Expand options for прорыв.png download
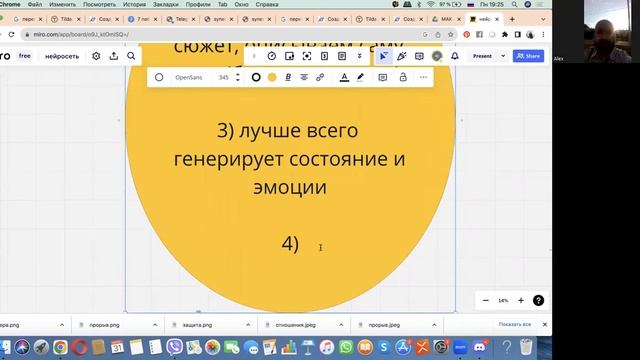Screen dimensions: 640x360 (155, 325)
